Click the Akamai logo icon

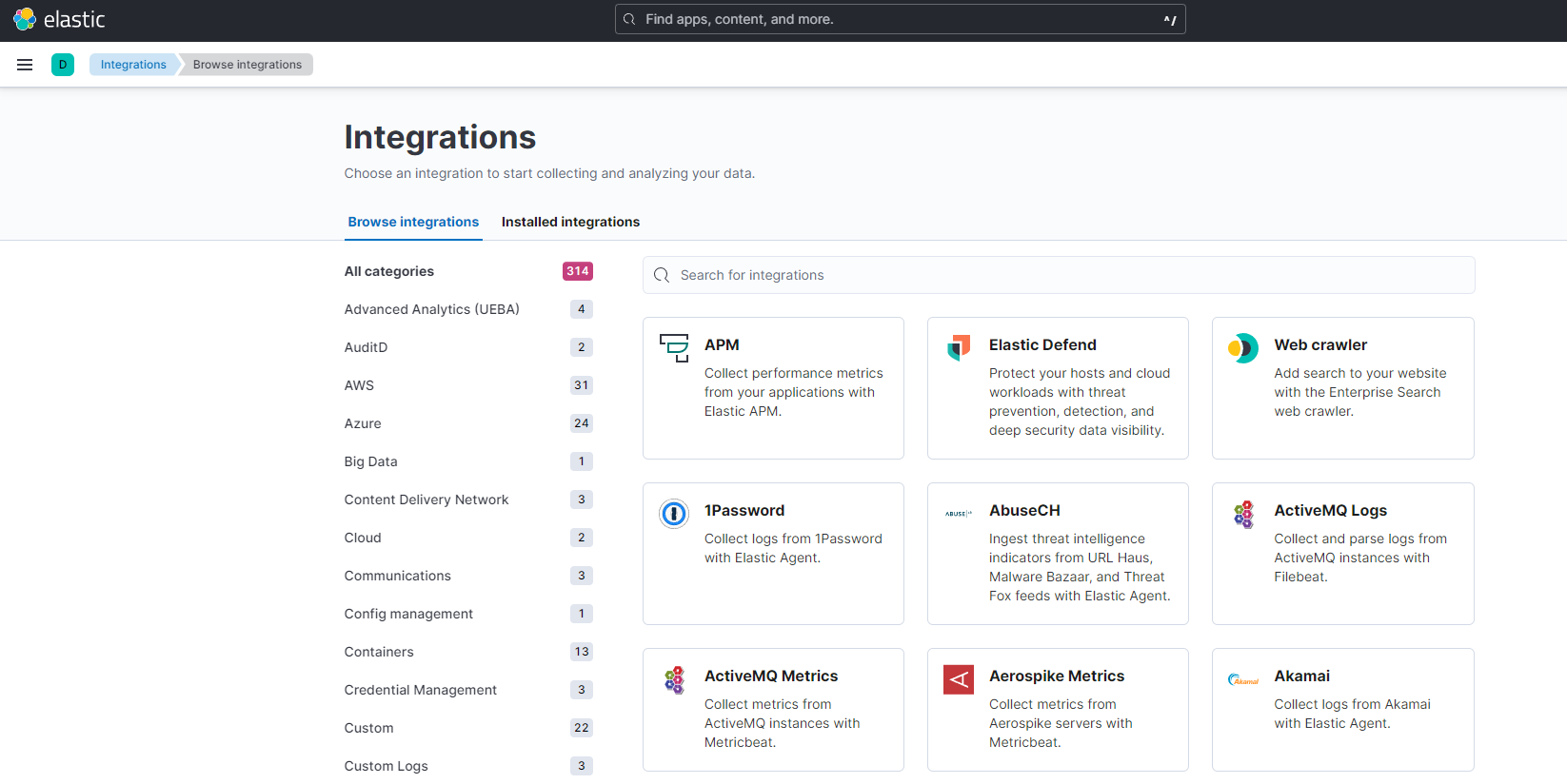point(1243,679)
